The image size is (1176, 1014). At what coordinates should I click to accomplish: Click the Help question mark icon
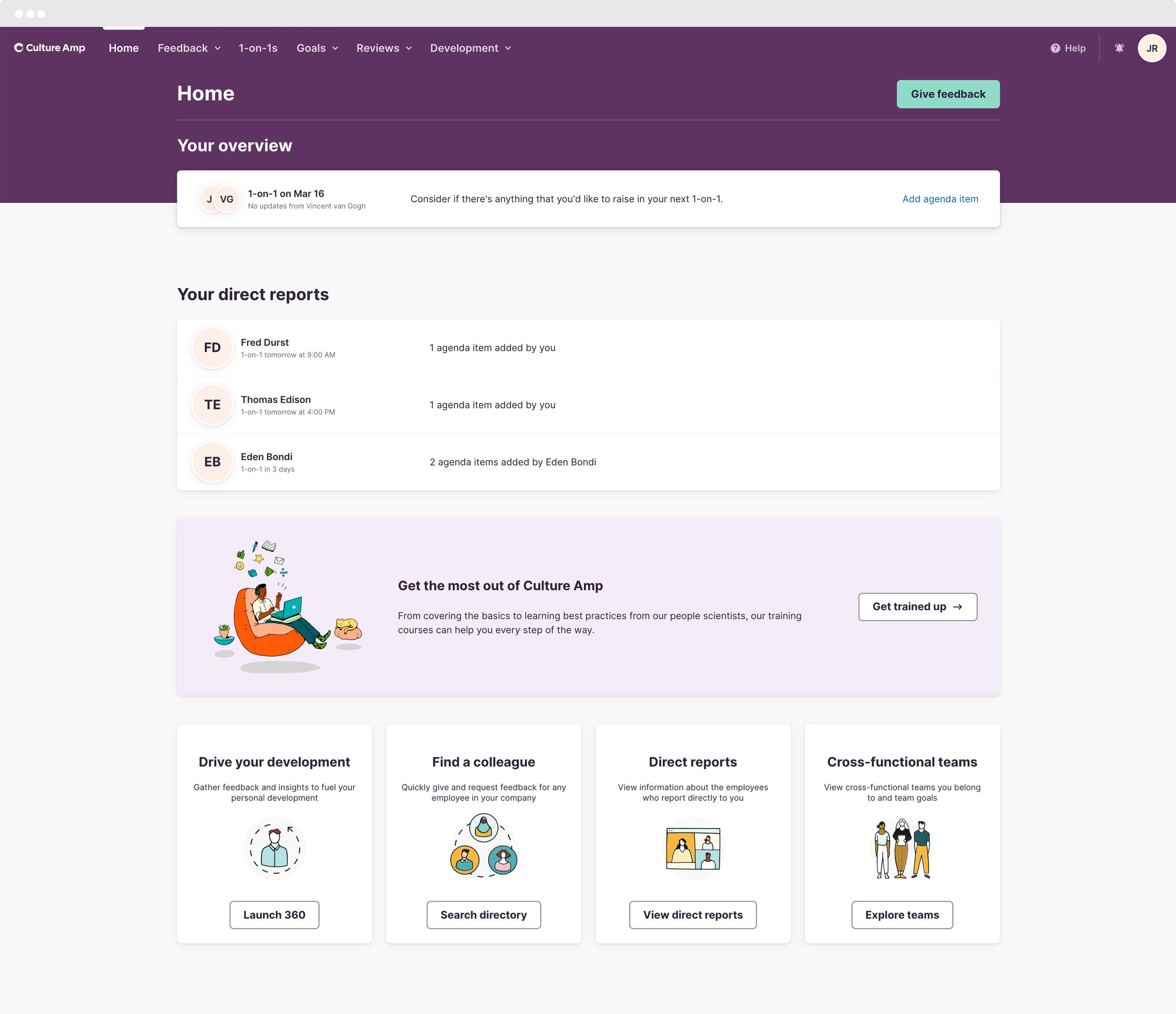[1055, 48]
